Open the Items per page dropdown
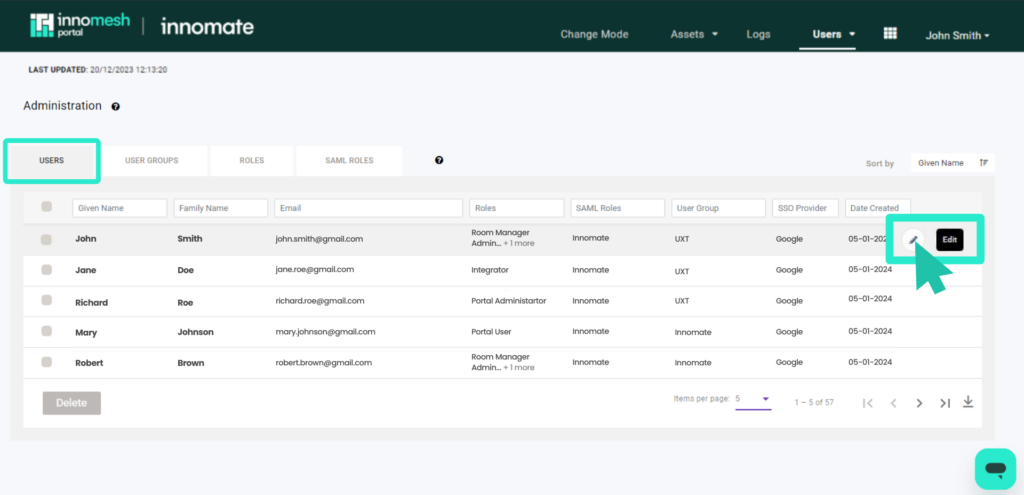 (753, 399)
